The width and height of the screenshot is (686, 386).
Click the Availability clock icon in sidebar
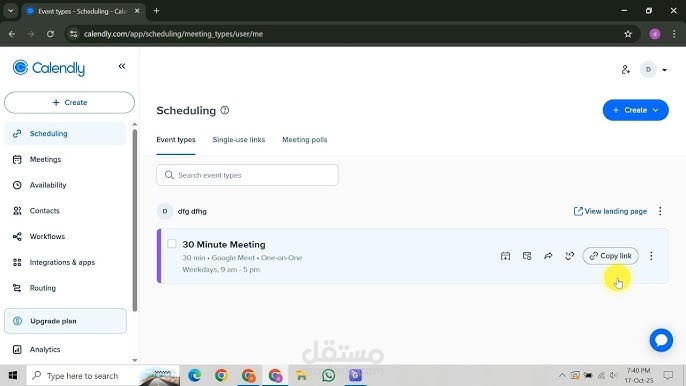(17, 185)
